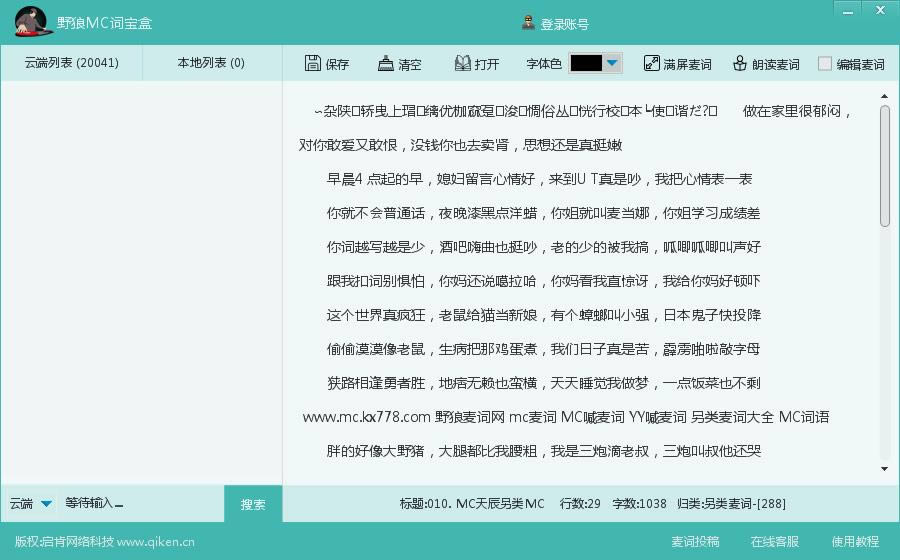Switch to the 本地列表 (0) tab
Viewport: 900px width, 560px height.
point(211,63)
